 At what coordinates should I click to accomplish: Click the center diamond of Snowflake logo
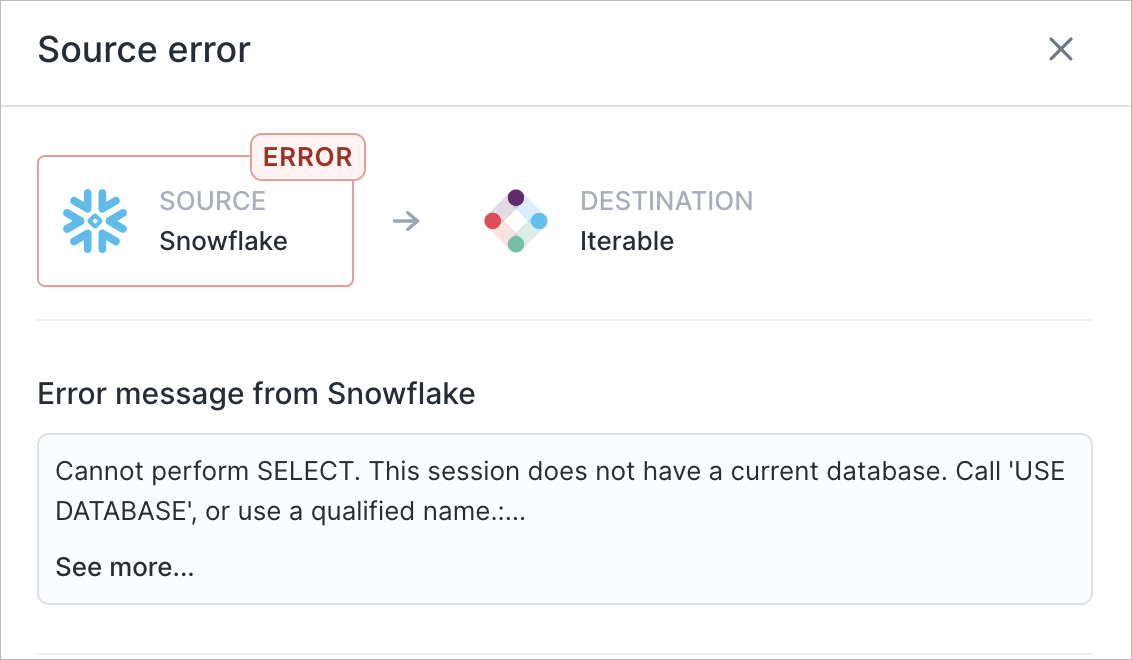[95, 221]
